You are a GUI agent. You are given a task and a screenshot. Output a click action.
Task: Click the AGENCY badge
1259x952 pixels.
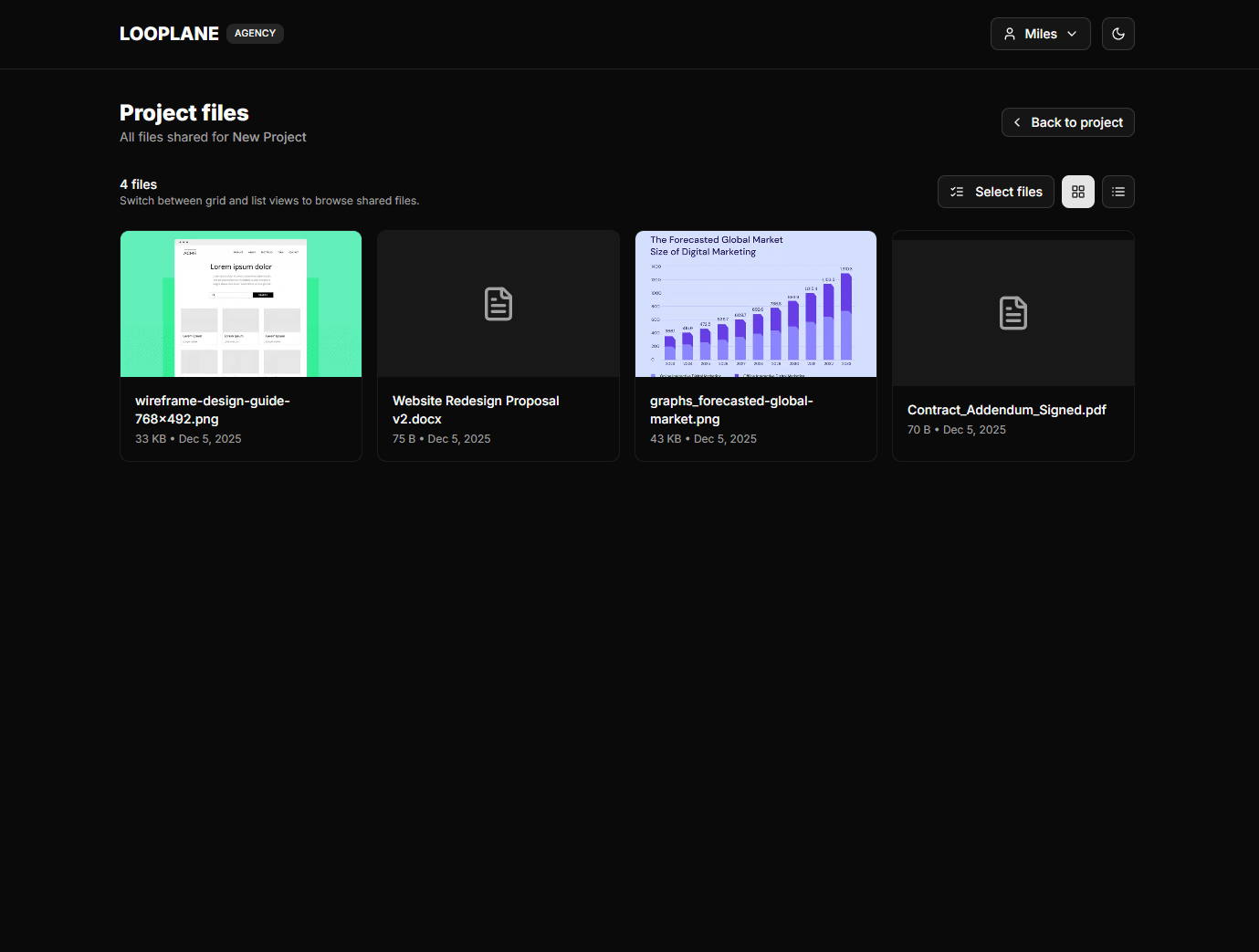pos(254,33)
